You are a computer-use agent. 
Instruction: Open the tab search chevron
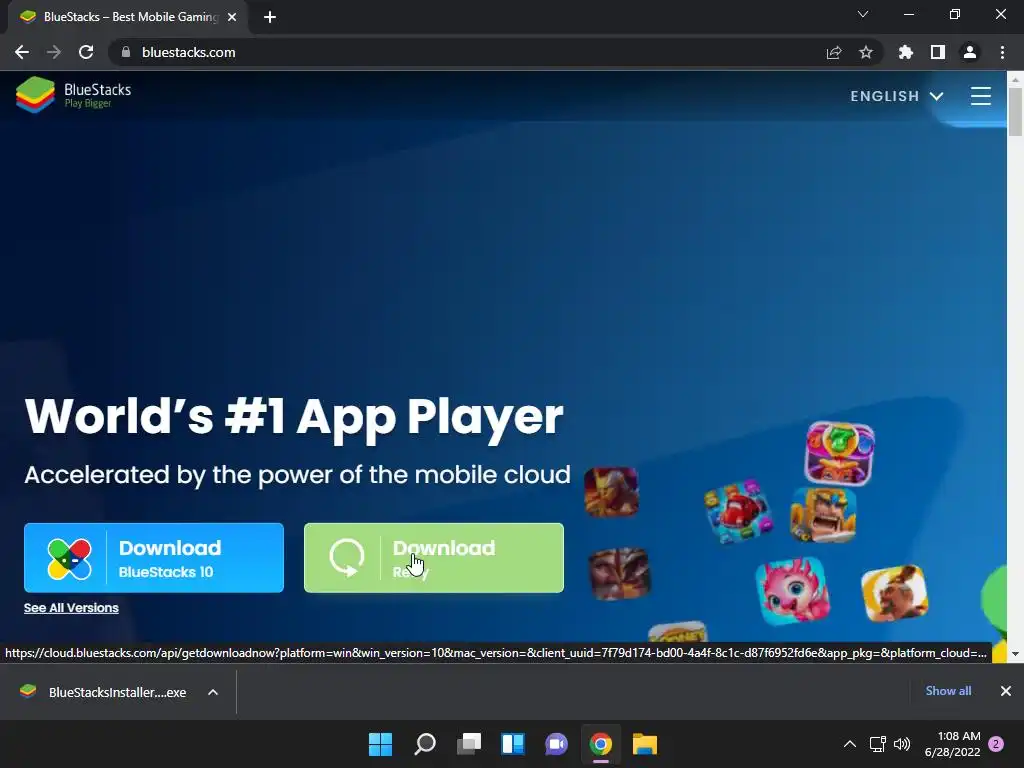pos(863,14)
